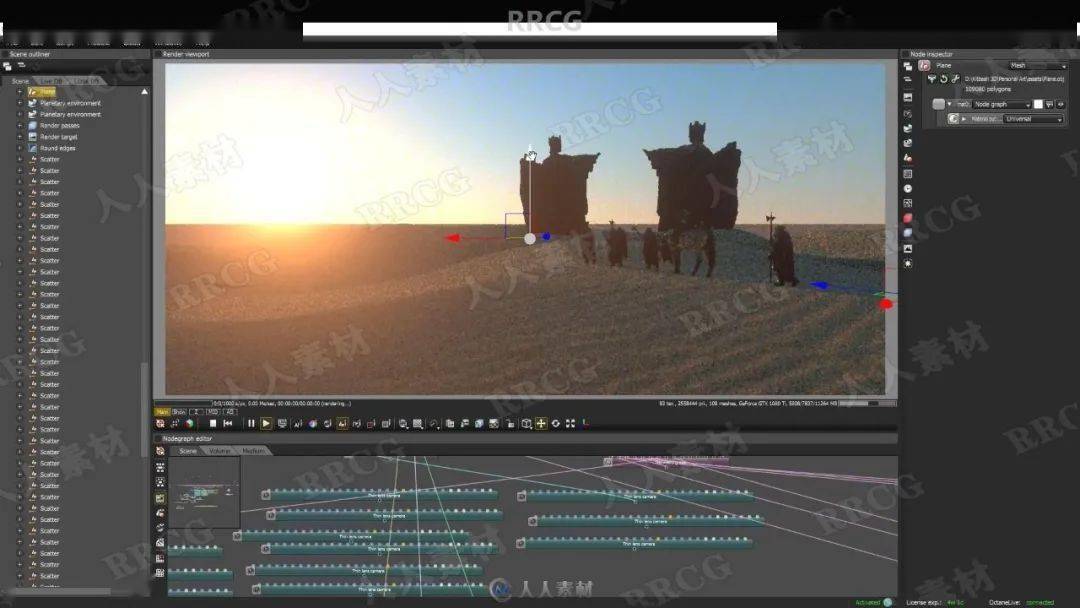
Task: Expand the Render target tree item
Action: click(19, 137)
